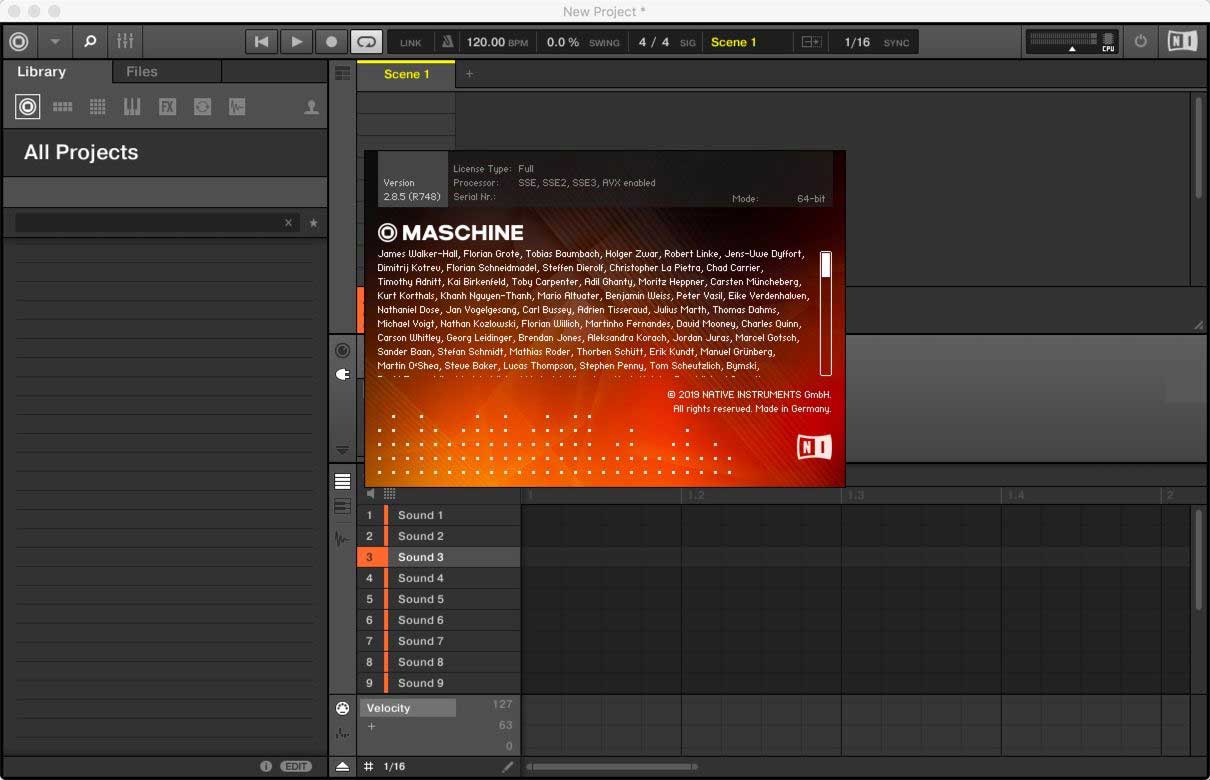Viewport: 1210px width, 780px height.
Task: Show browser info with the i icon
Action: coord(266,766)
